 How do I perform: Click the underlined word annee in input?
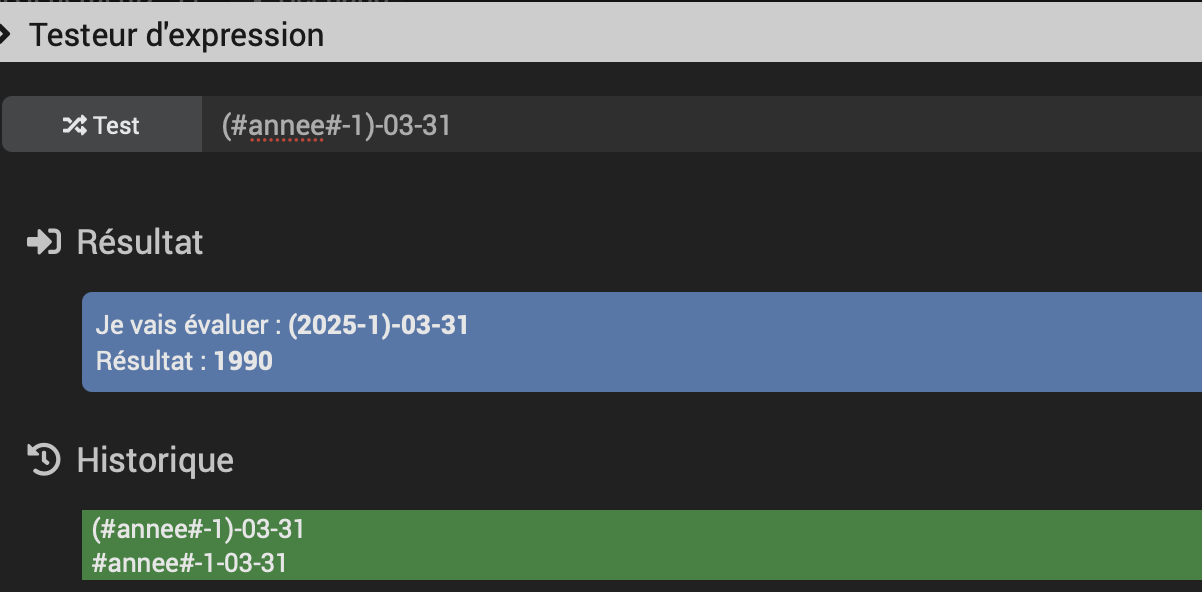[x=285, y=127]
